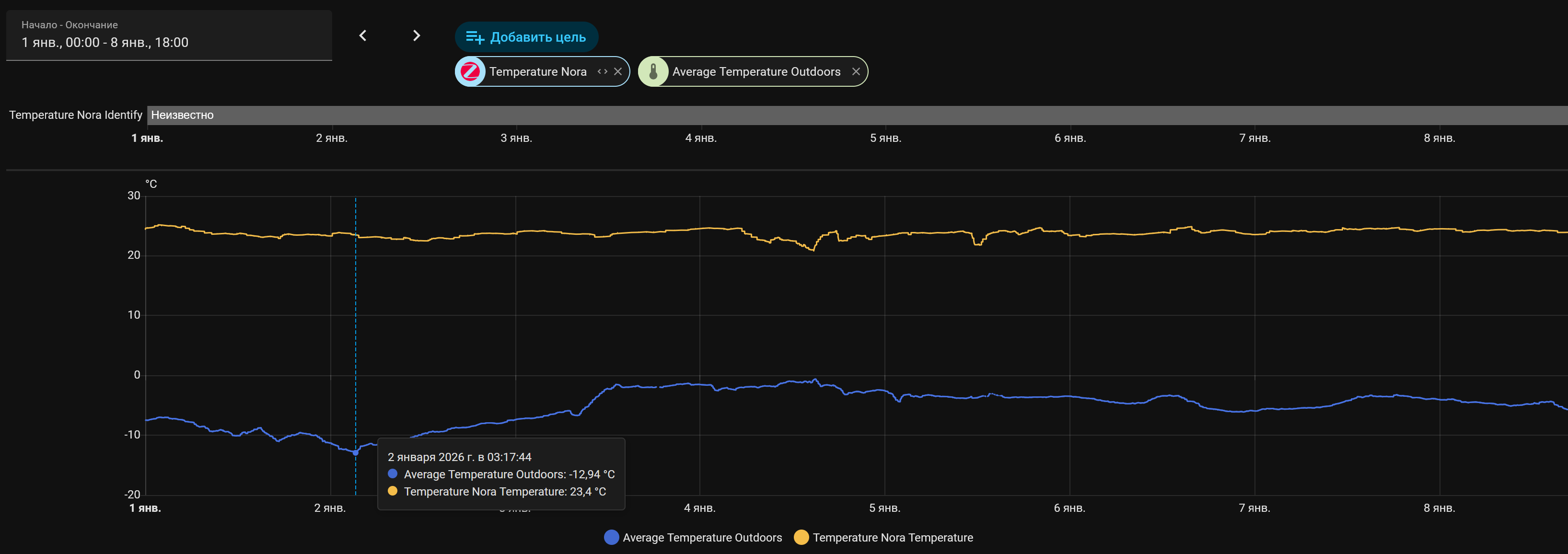The height and width of the screenshot is (554, 1568).
Task: Expand Temperature Nora chip with arrows icon
Action: point(602,72)
